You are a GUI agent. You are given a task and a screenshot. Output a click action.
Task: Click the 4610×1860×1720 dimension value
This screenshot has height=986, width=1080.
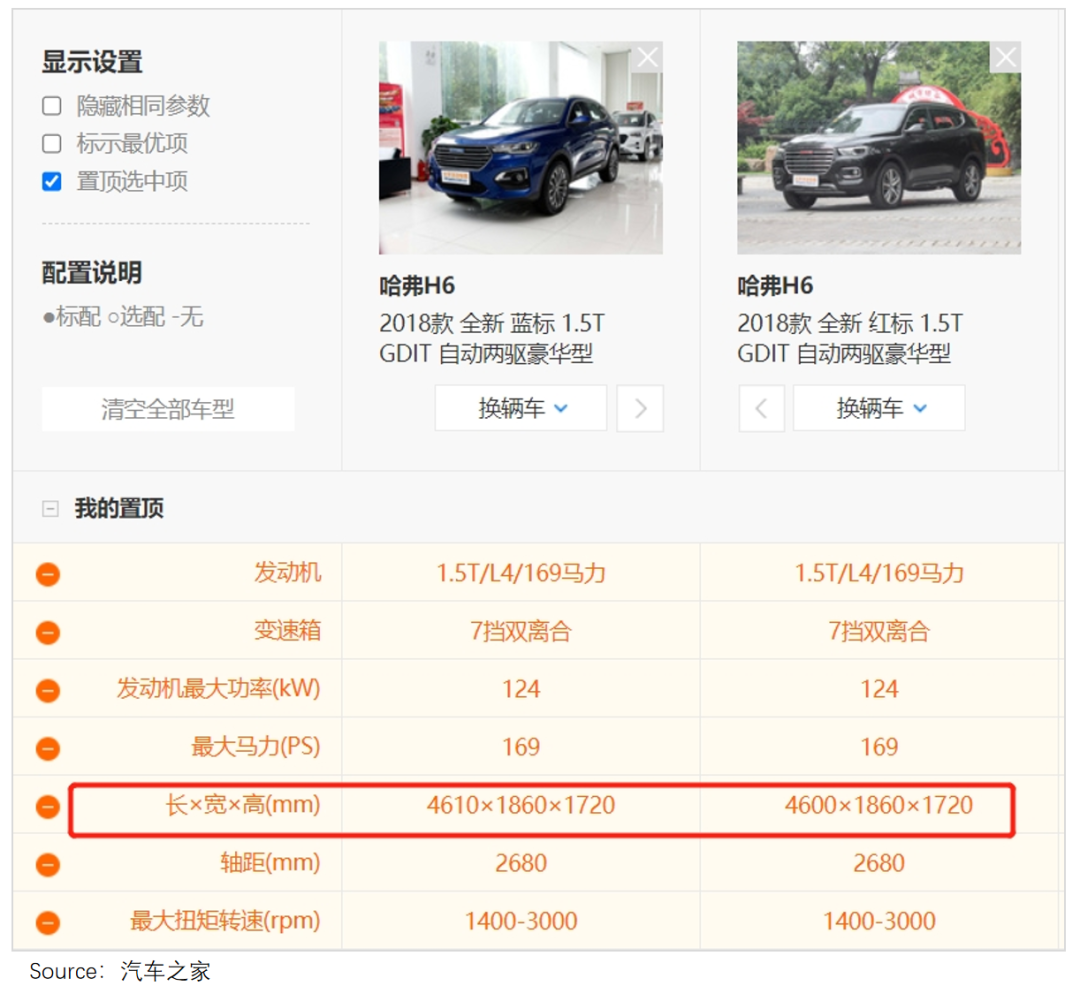(521, 805)
